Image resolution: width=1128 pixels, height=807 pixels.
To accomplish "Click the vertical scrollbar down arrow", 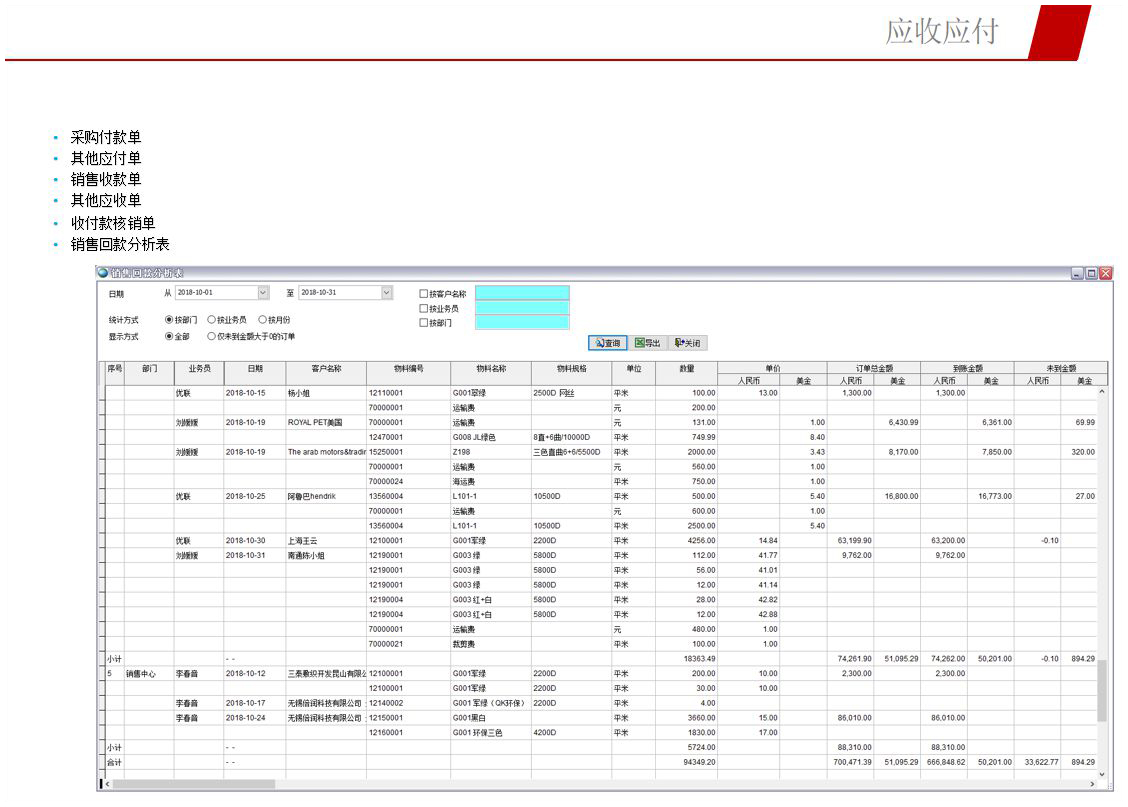I will click(1103, 774).
